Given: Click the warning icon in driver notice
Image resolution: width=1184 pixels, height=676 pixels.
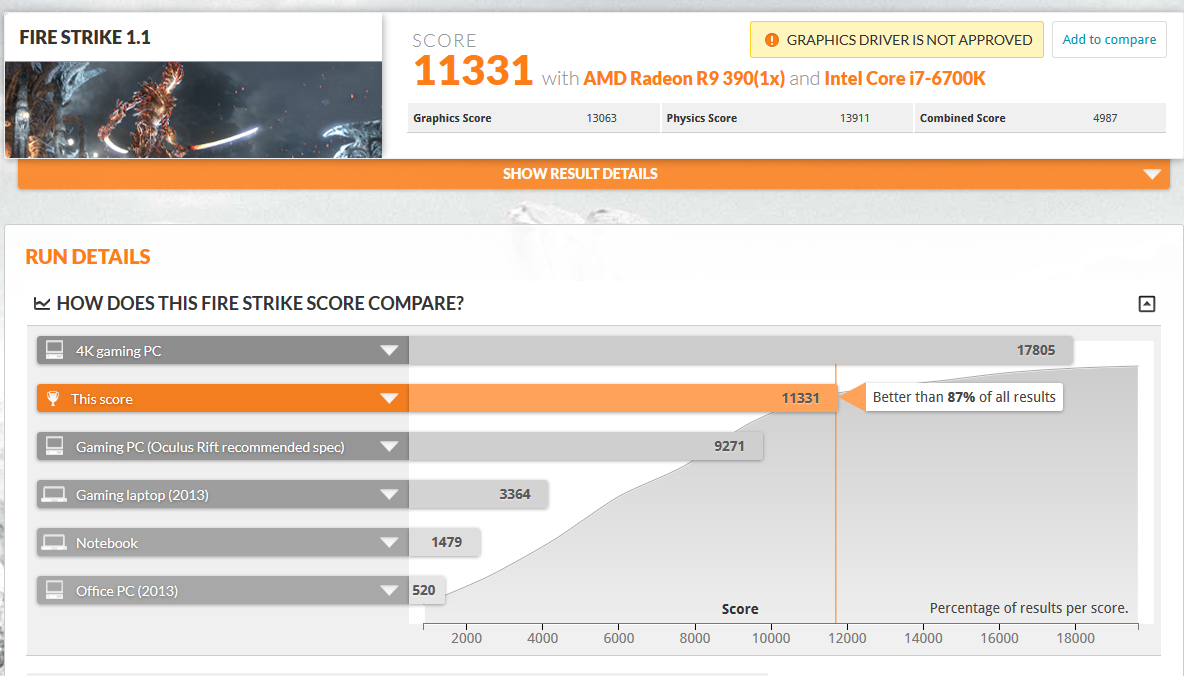Looking at the screenshot, I should point(771,40).
